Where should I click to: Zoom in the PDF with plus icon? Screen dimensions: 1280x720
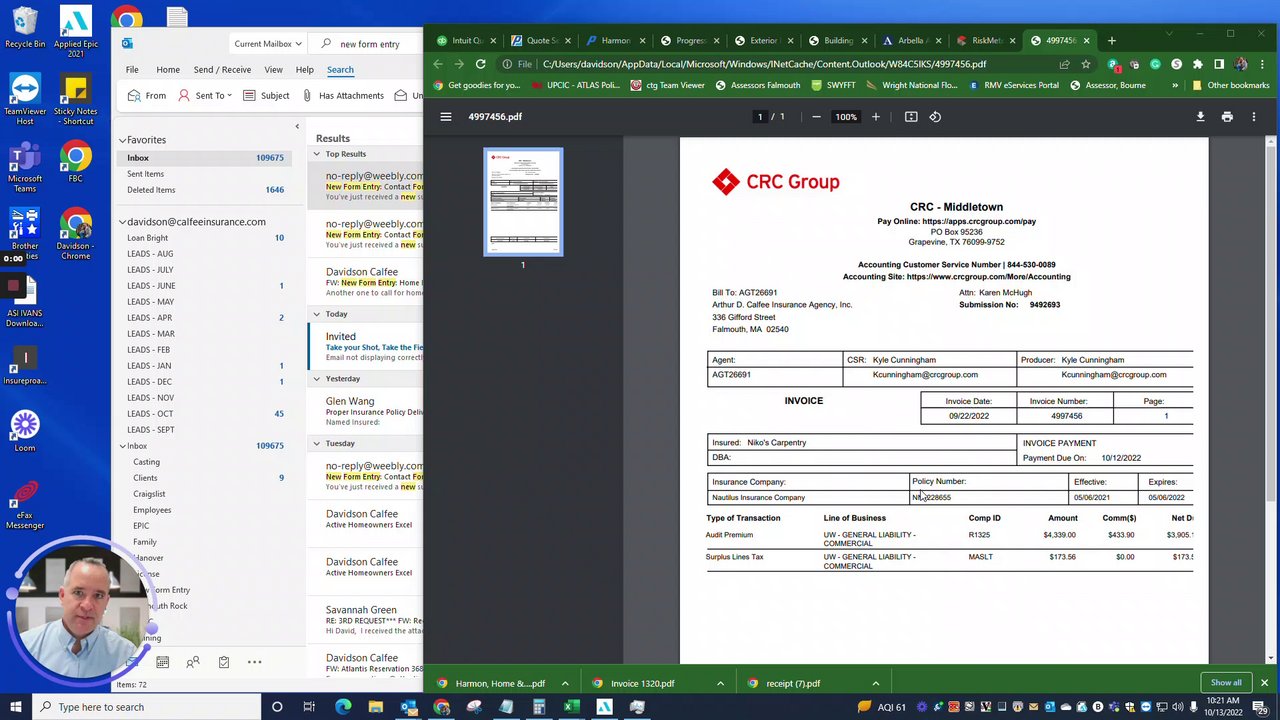pos(876,117)
